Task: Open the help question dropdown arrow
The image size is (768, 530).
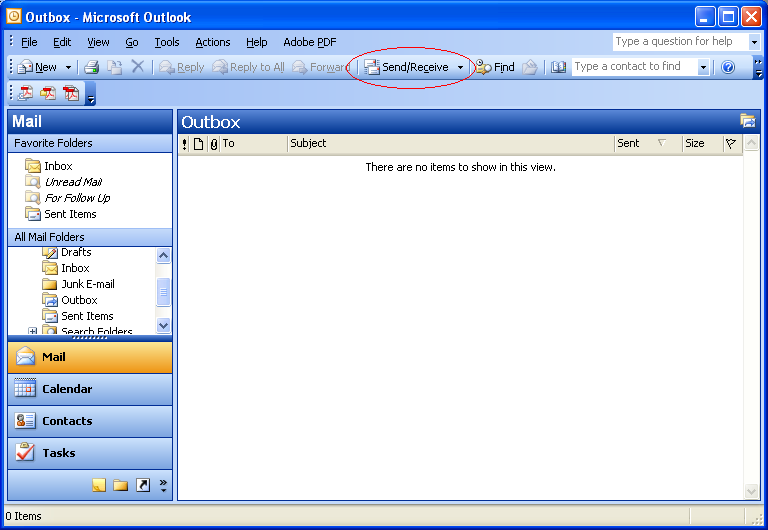Action: tap(754, 42)
